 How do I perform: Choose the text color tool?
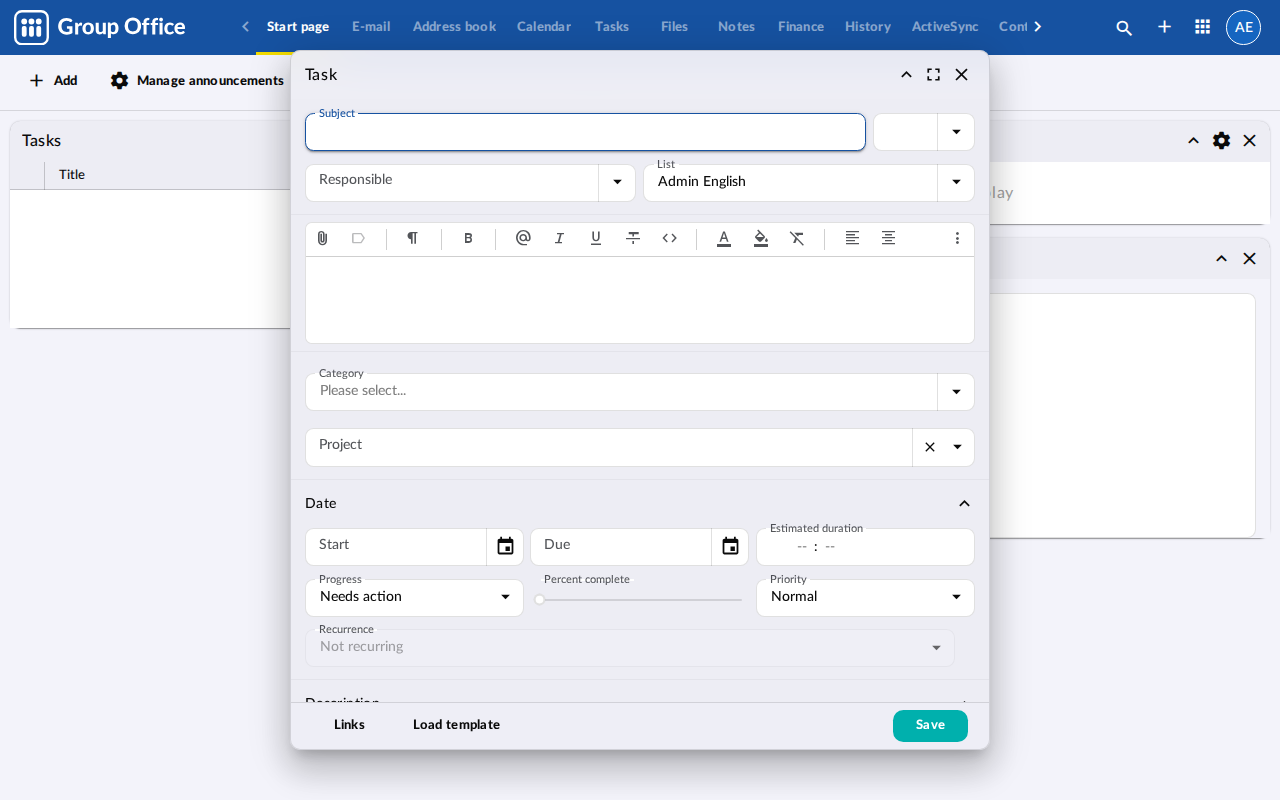click(x=724, y=238)
